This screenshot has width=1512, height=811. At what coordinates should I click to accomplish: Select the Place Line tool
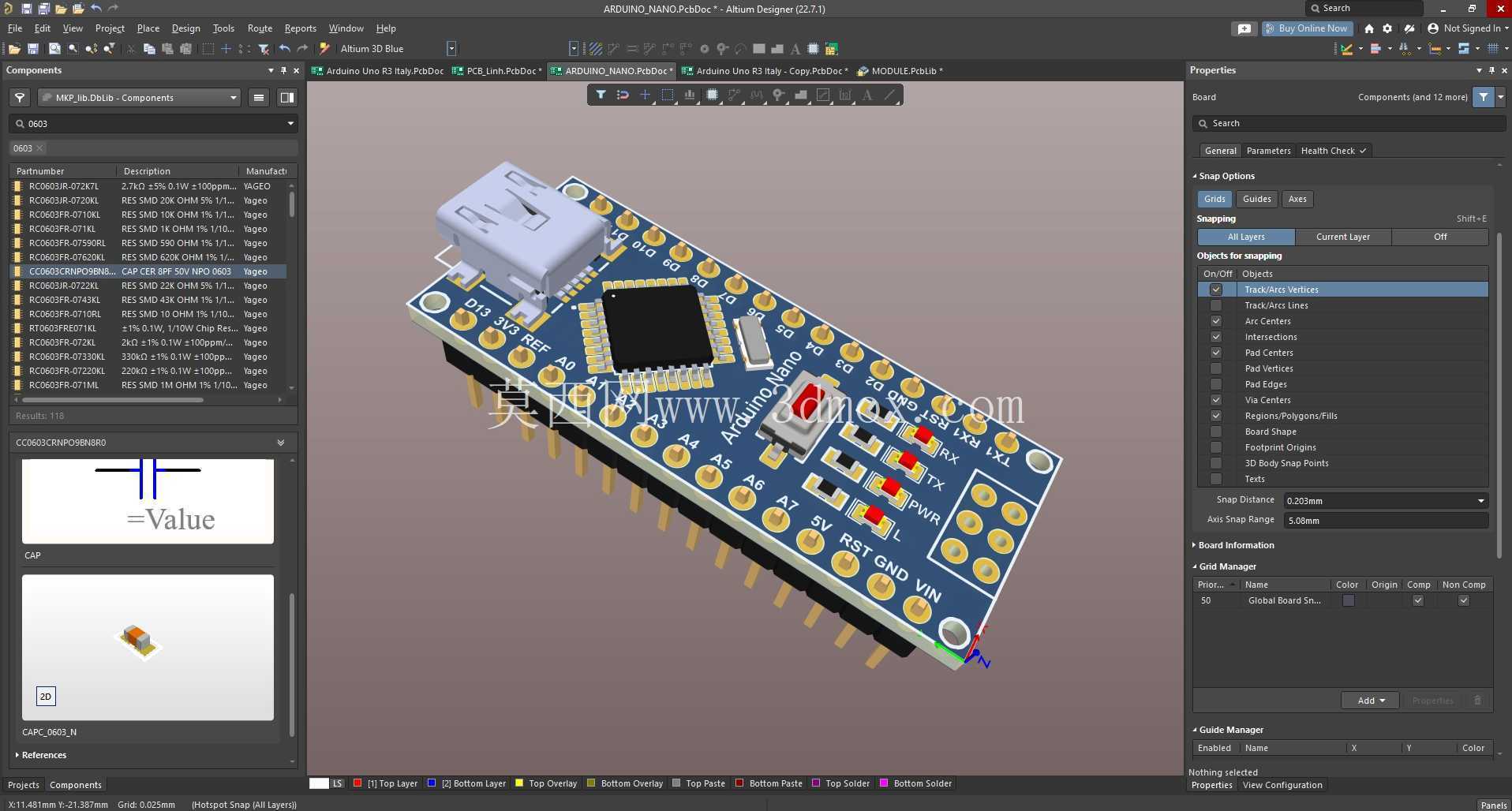click(x=889, y=95)
